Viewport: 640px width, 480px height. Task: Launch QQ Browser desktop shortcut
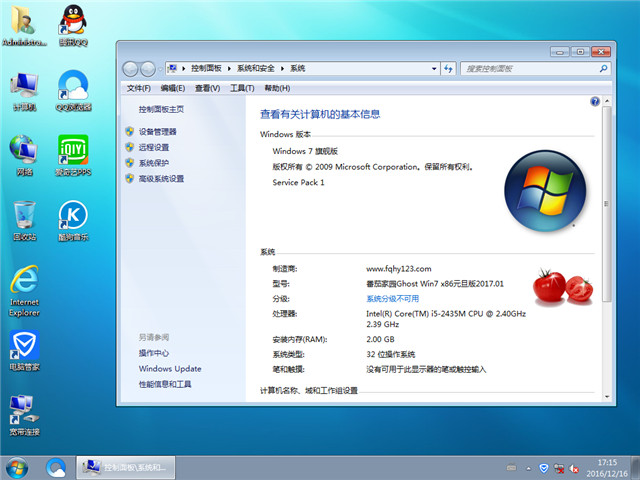73,91
